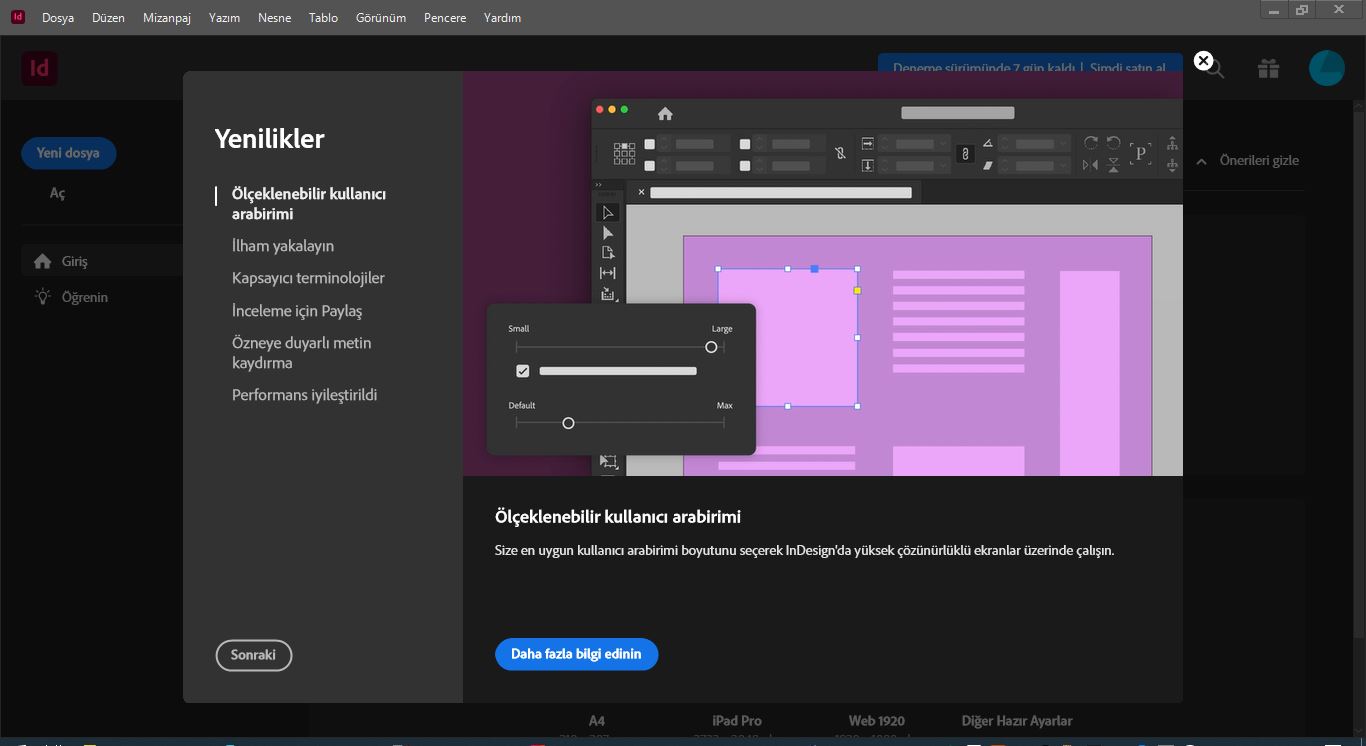
Task: Open the Pencere menu
Action: click(x=445, y=18)
